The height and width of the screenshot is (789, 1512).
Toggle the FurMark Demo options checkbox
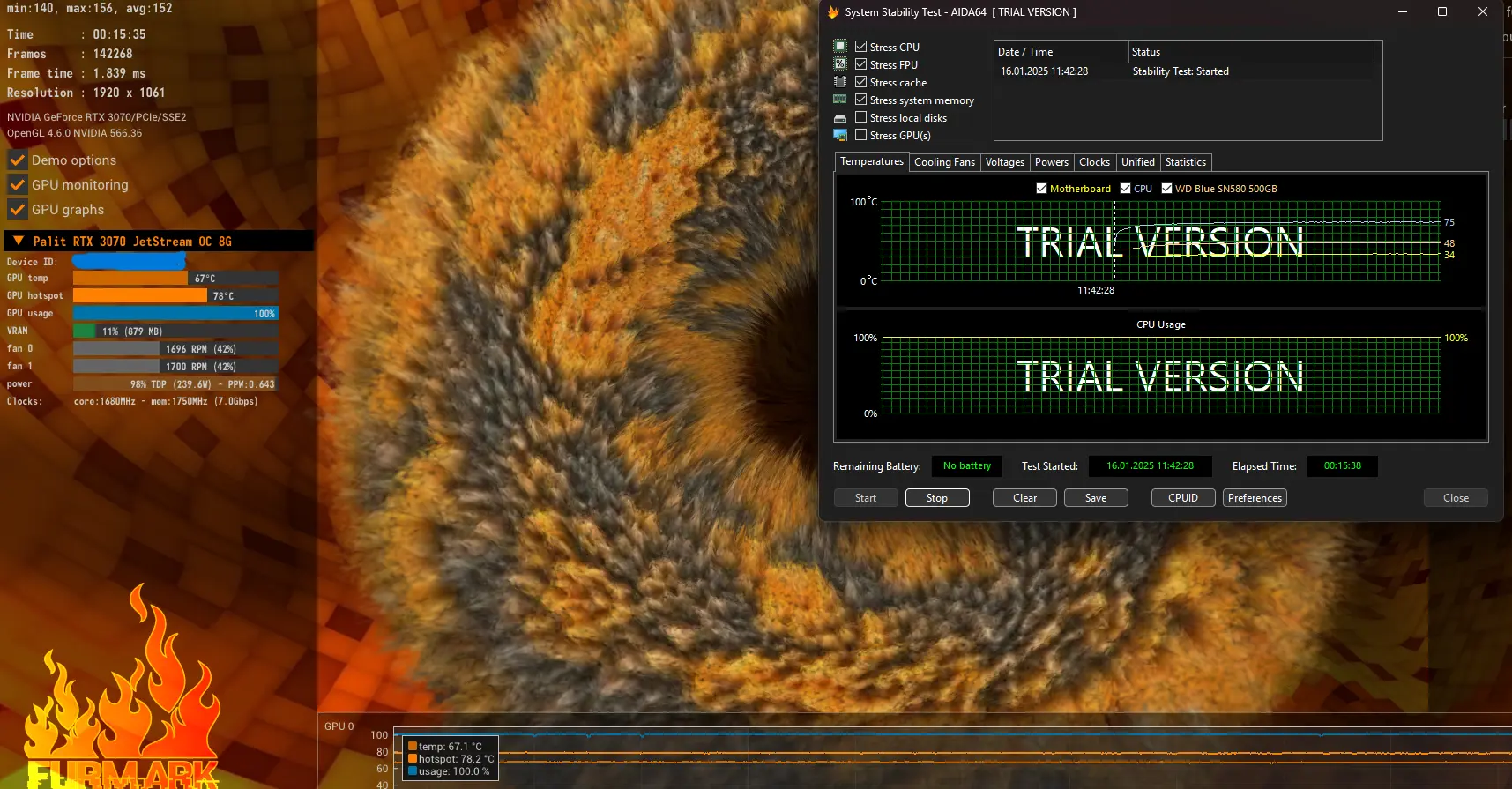pos(18,160)
